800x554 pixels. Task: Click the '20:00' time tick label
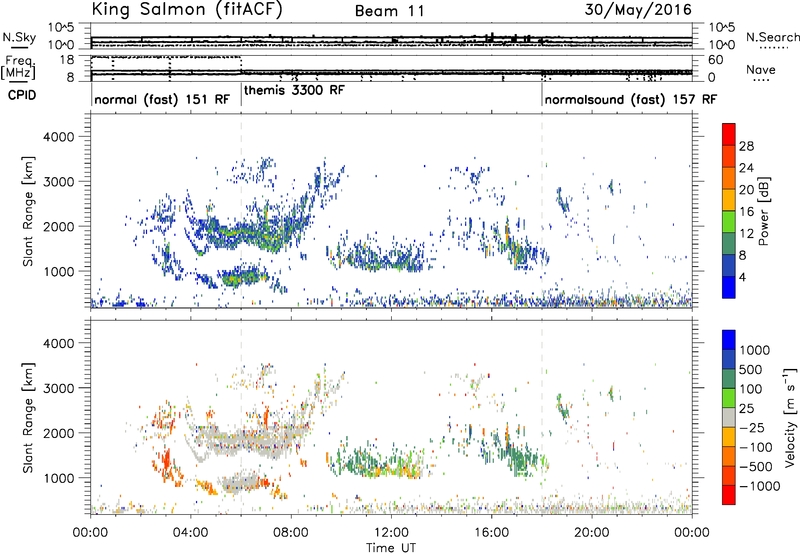pos(592,533)
